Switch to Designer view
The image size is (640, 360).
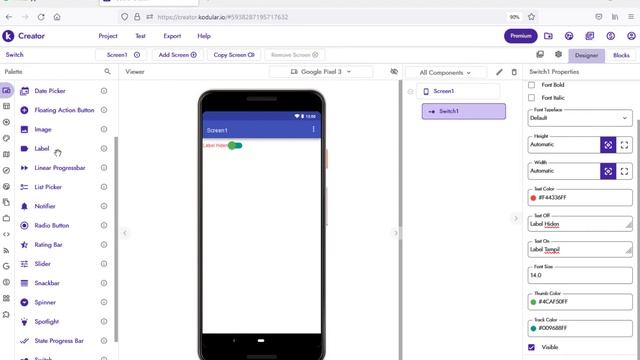click(586, 55)
